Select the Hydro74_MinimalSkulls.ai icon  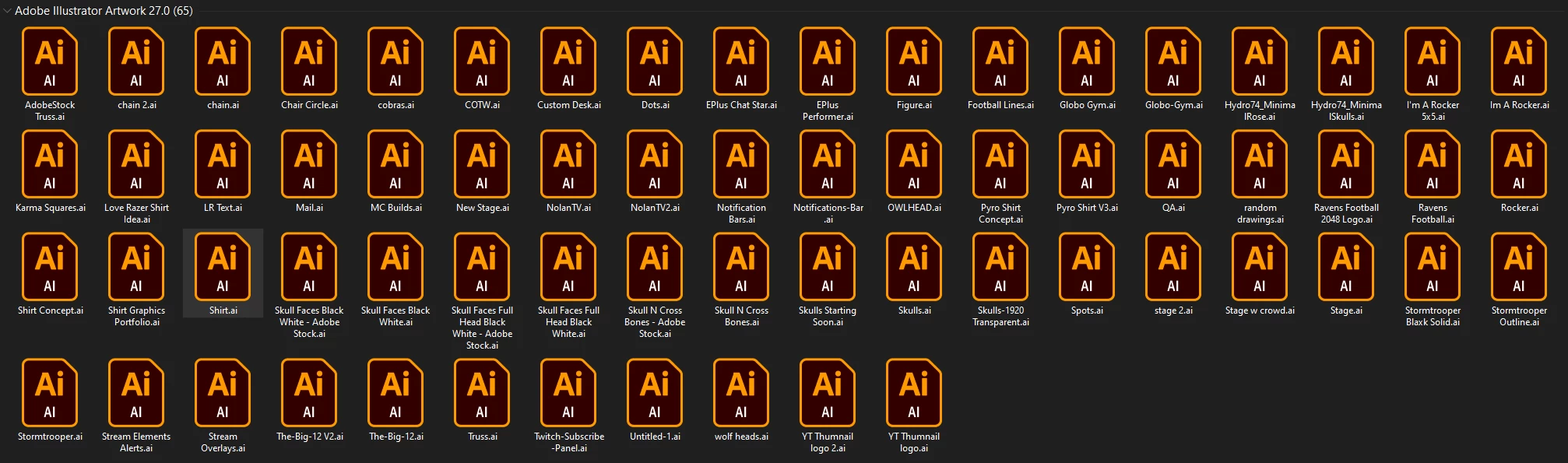[x=1346, y=61]
